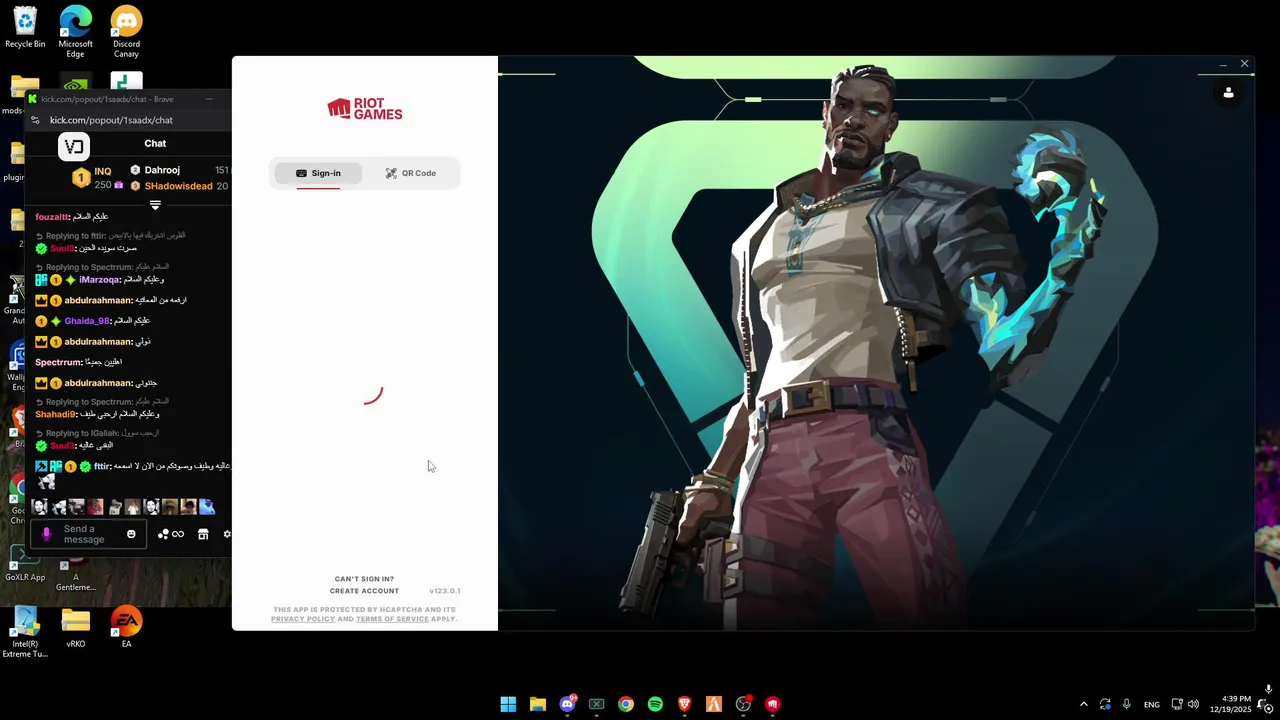Open the Windows Start menu
The height and width of the screenshot is (720, 1280).
point(508,704)
